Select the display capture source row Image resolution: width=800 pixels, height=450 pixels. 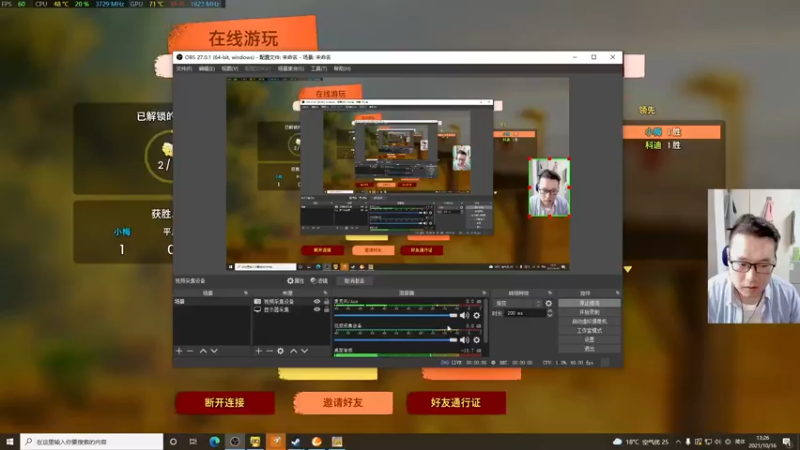click(x=291, y=309)
